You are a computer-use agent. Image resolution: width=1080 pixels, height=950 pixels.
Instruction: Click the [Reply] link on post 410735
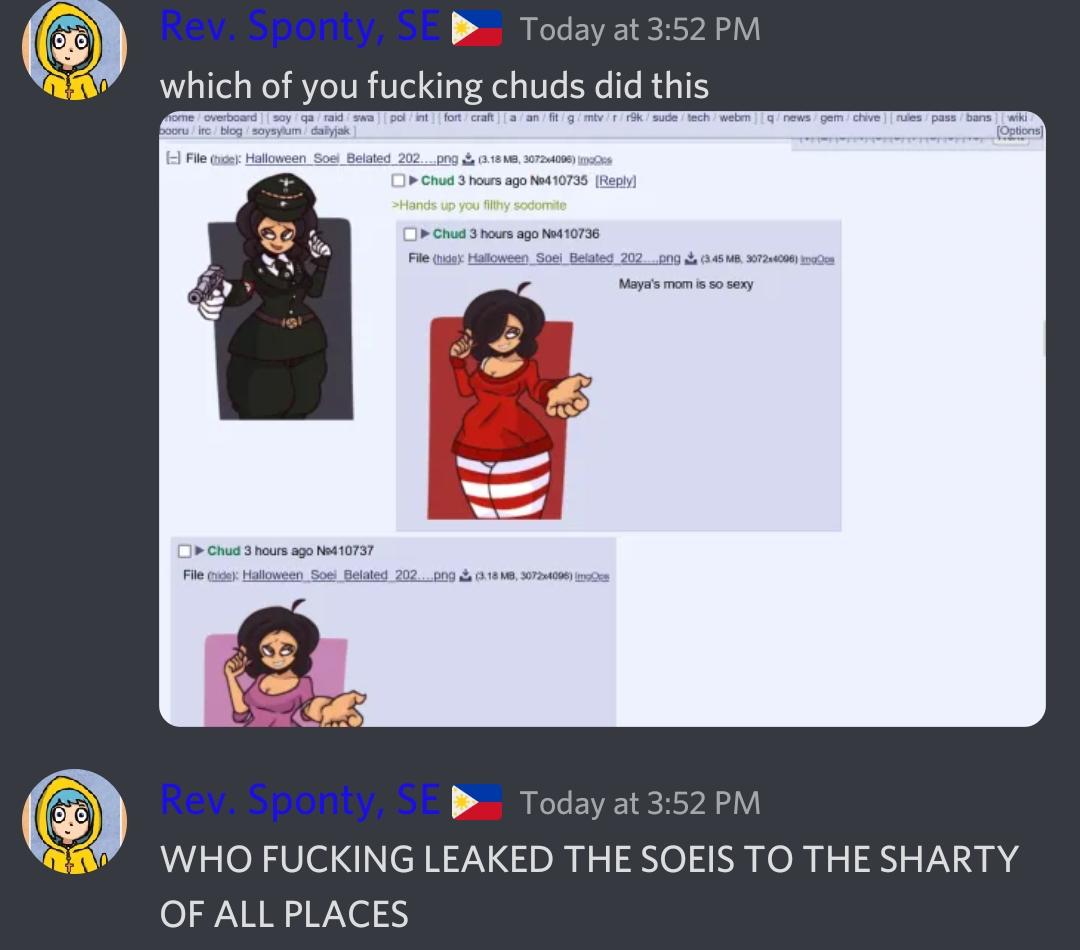click(x=616, y=180)
